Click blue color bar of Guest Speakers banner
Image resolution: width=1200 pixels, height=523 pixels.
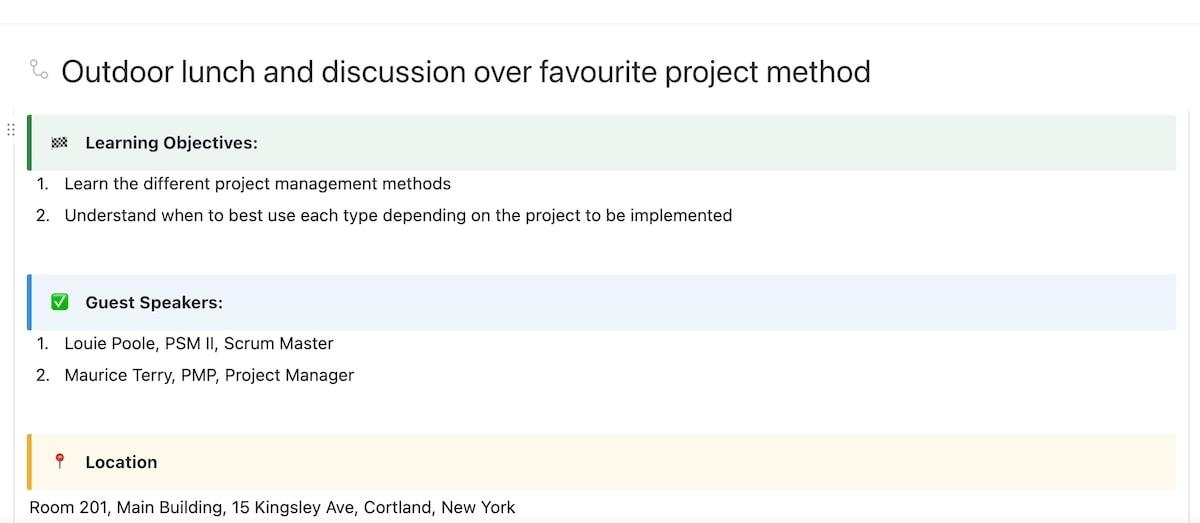[x=29, y=302]
